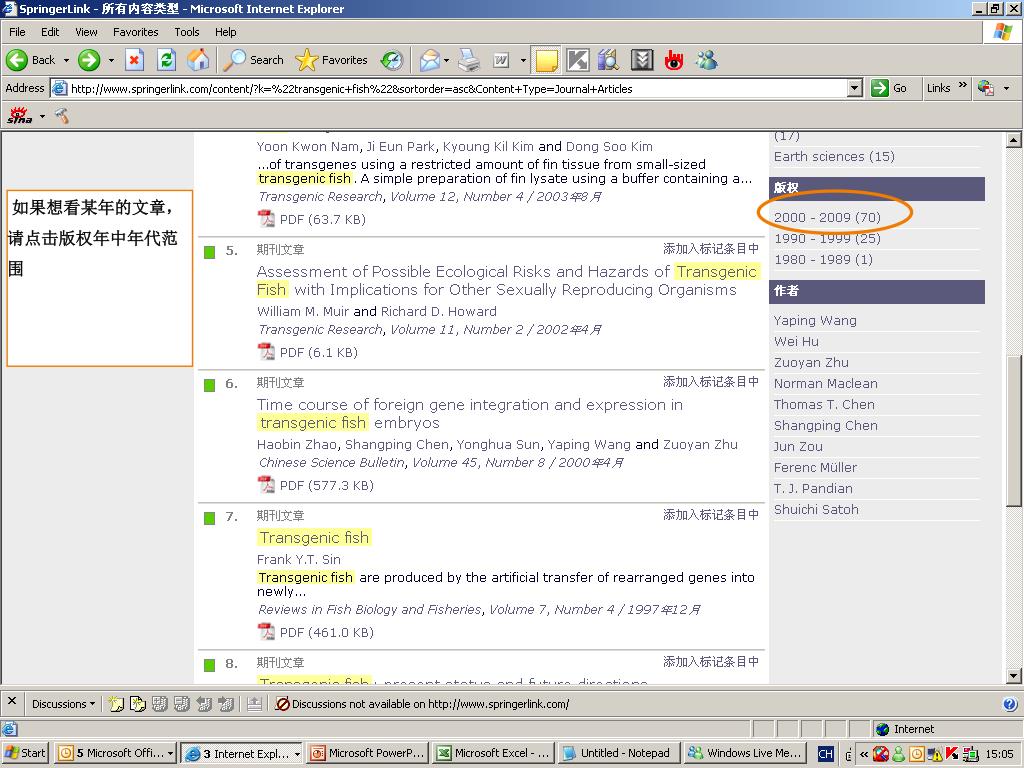1024x768 pixels.
Task: Click the hammer tool icon on Sina toolbar
Action: [x=62, y=116]
